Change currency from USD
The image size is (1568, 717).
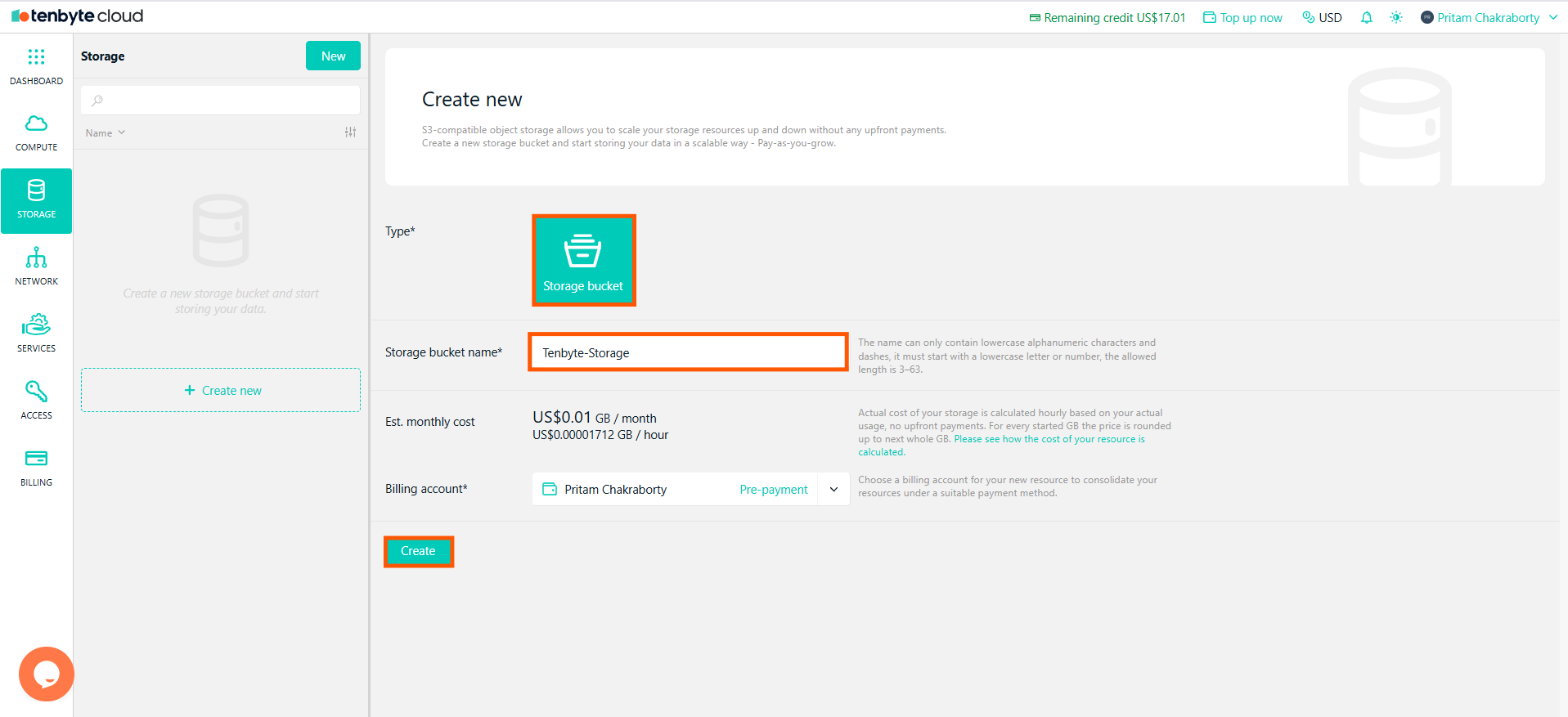tap(1322, 18)
